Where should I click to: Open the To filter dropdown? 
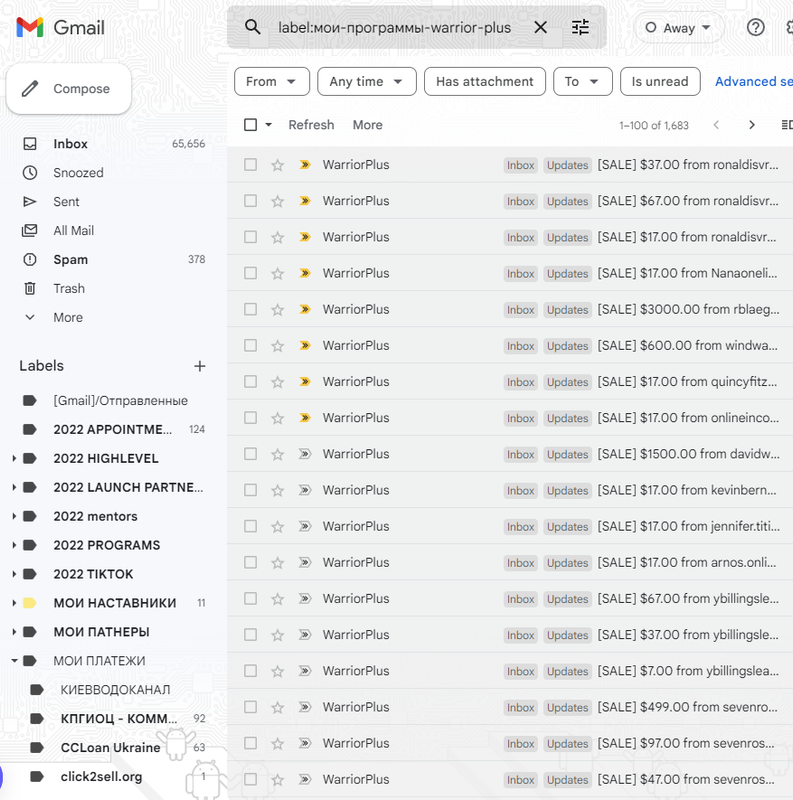click(x=582, y=82)
